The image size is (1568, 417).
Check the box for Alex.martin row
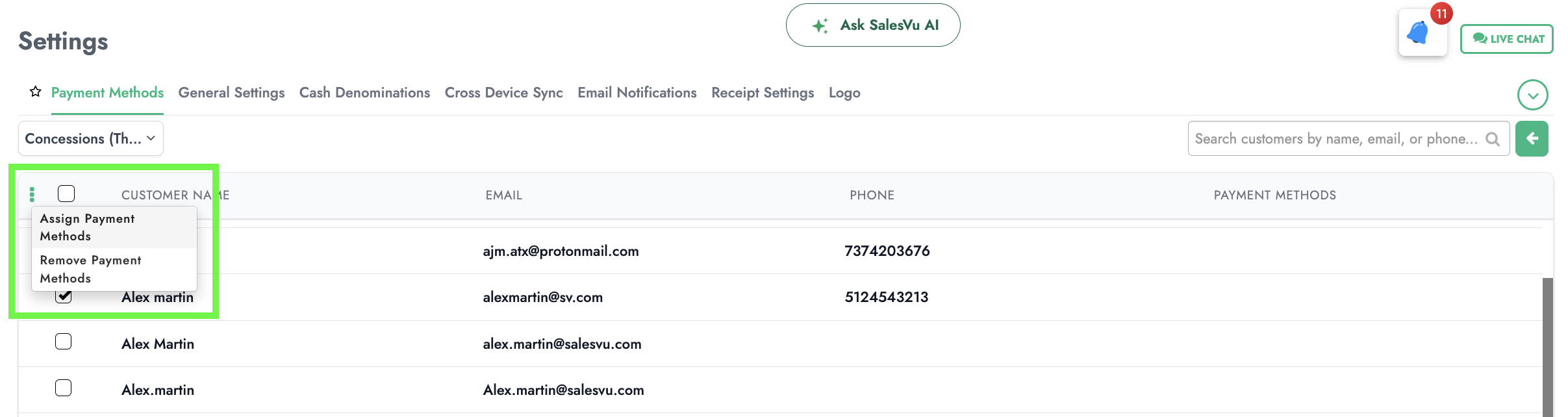click(x=64, y=388)
